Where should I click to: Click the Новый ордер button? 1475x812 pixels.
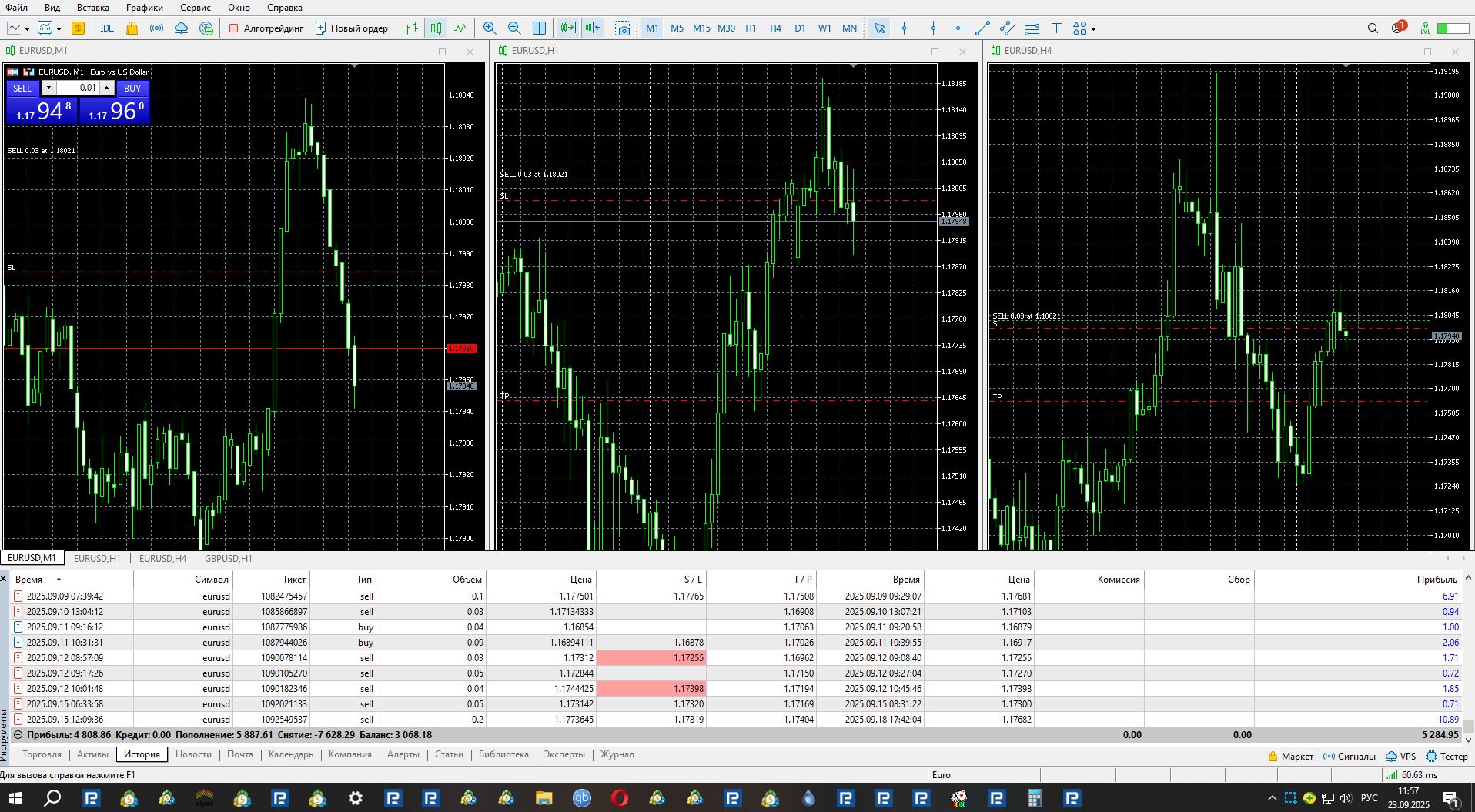351,28
